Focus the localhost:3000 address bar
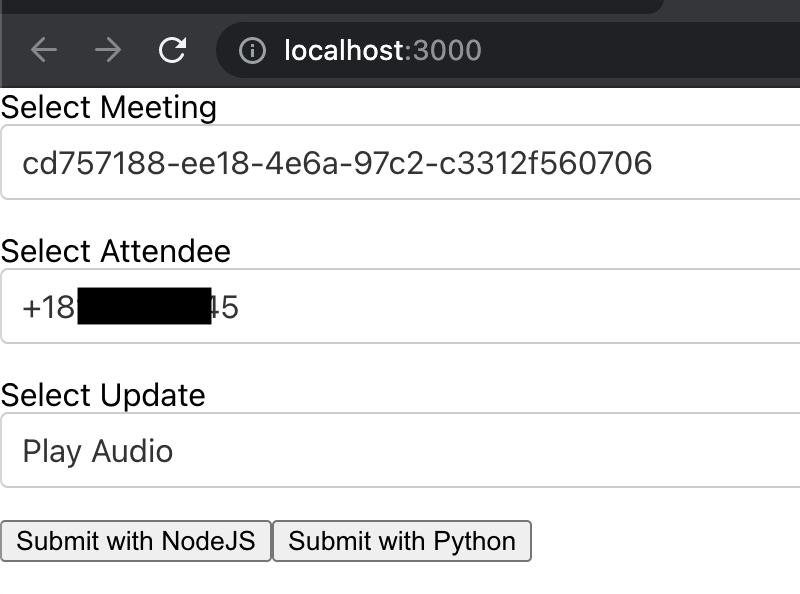This screenshot has width=800, height=594. 508,50
